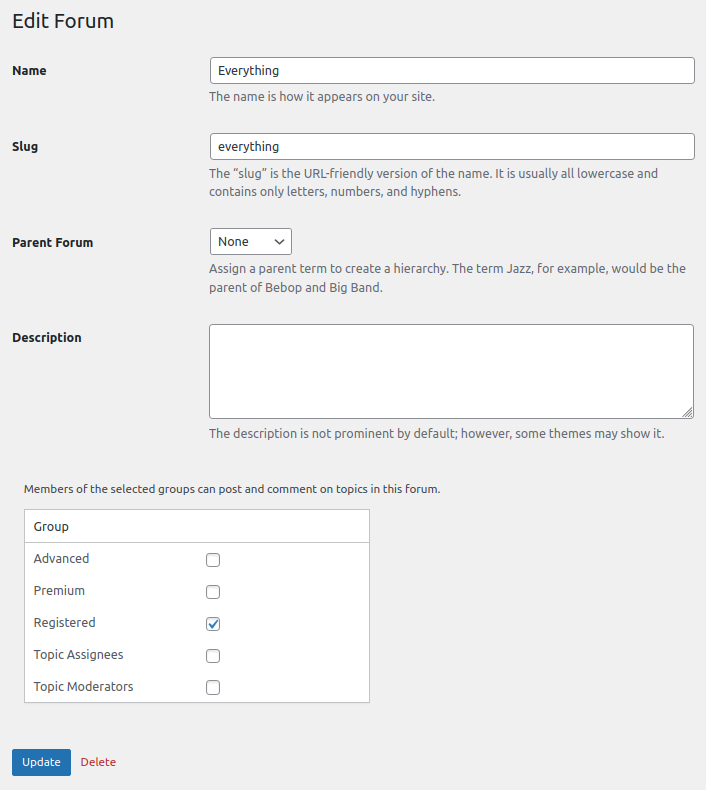Tick the Topic Assignees checkbox
This screenshot has width=706, height=790.
click(x=213, y=656)
